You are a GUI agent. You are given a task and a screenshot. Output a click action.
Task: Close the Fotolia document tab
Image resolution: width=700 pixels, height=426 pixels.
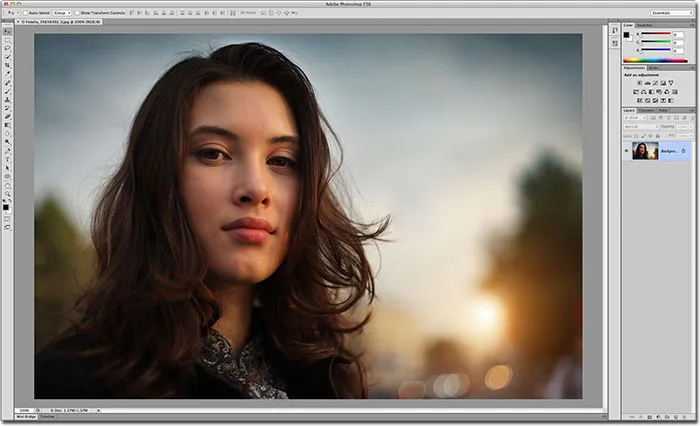18,21
